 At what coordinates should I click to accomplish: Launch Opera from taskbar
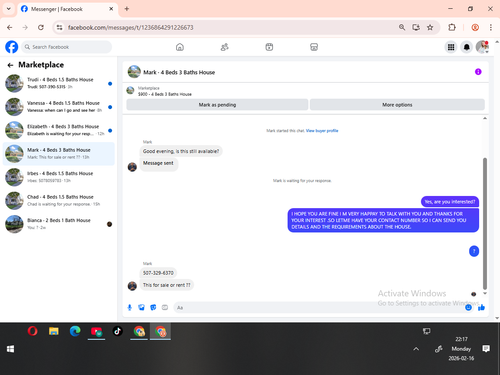pyautogui.click(x=32, y=331)
